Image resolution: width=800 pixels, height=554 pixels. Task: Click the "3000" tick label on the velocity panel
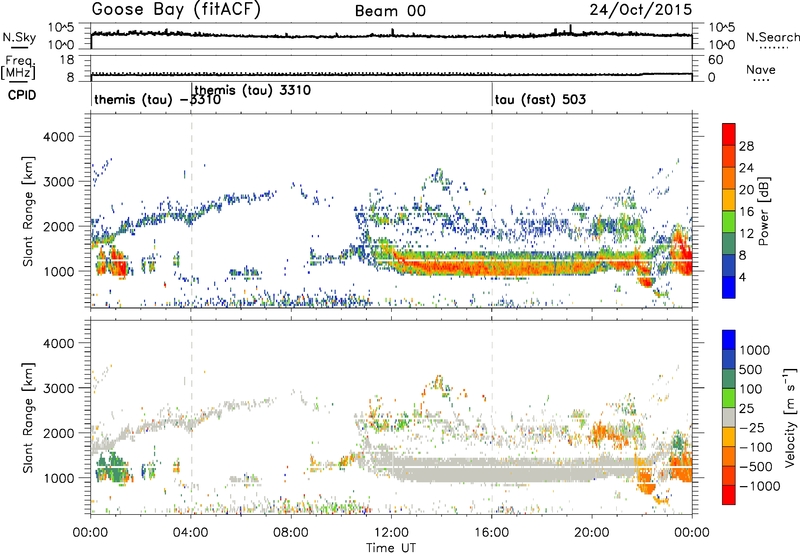tap(58, 388)
